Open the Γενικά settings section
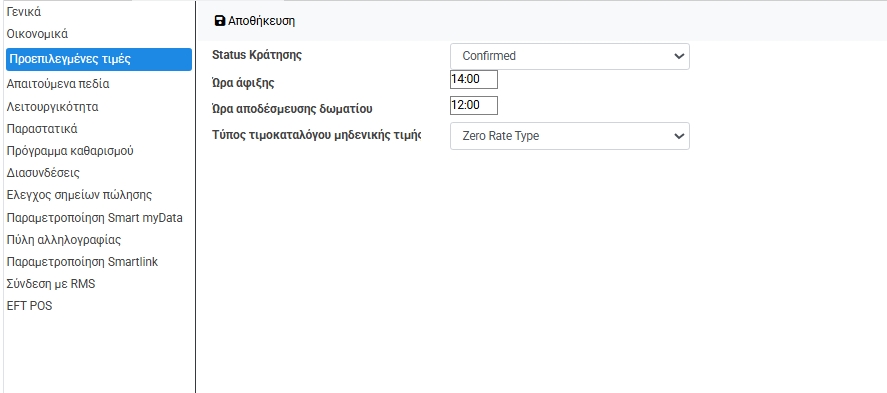Screen dimensions: 887x393 coord(24,12)
